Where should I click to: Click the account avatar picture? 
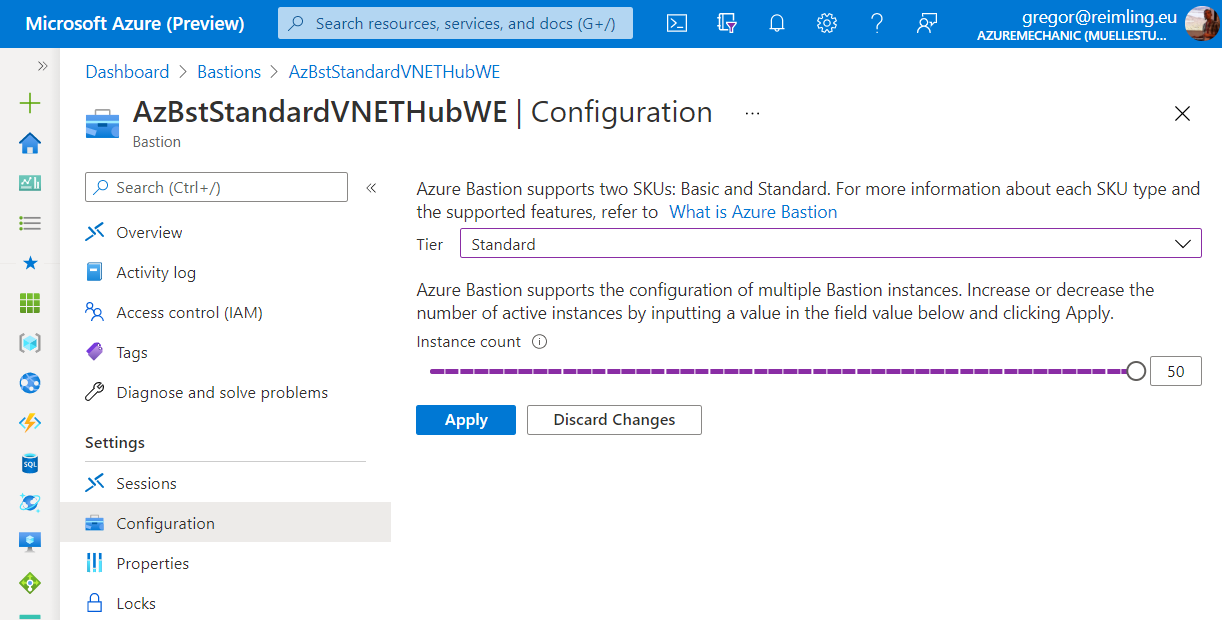coord(1202,23)
